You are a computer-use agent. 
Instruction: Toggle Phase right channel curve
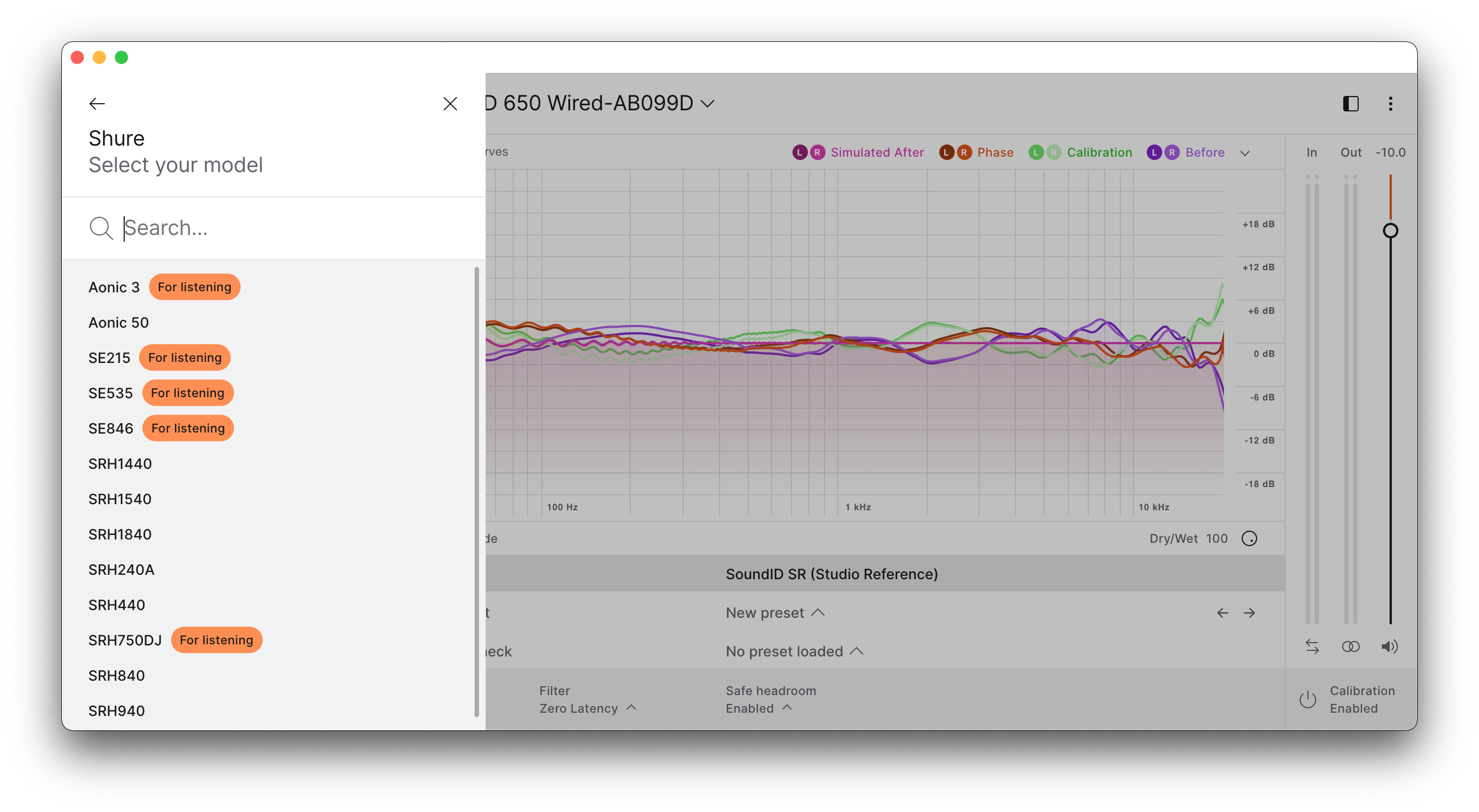964,153
